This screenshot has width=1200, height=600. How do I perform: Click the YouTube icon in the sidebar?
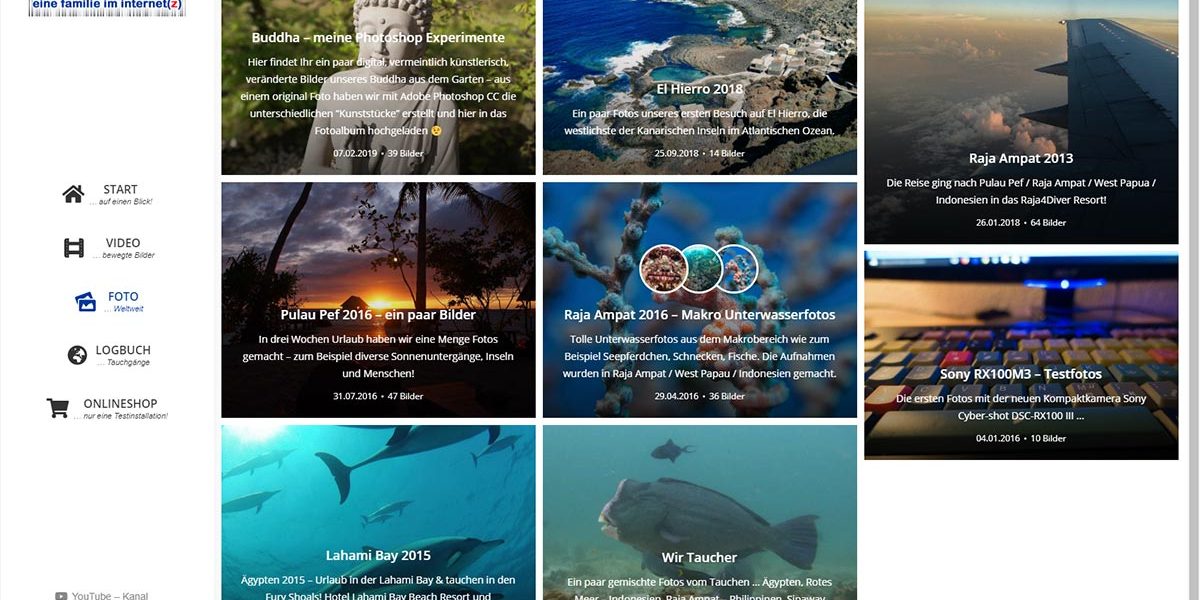[x=61, y=596]
